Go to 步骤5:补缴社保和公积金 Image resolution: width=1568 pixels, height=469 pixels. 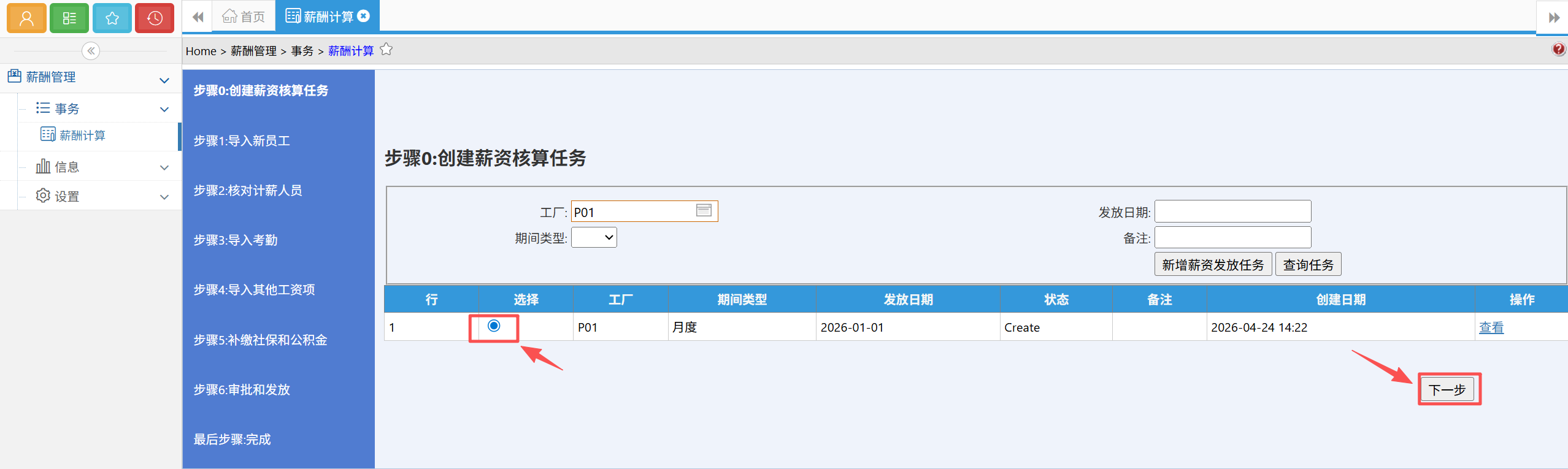(260, 340)
